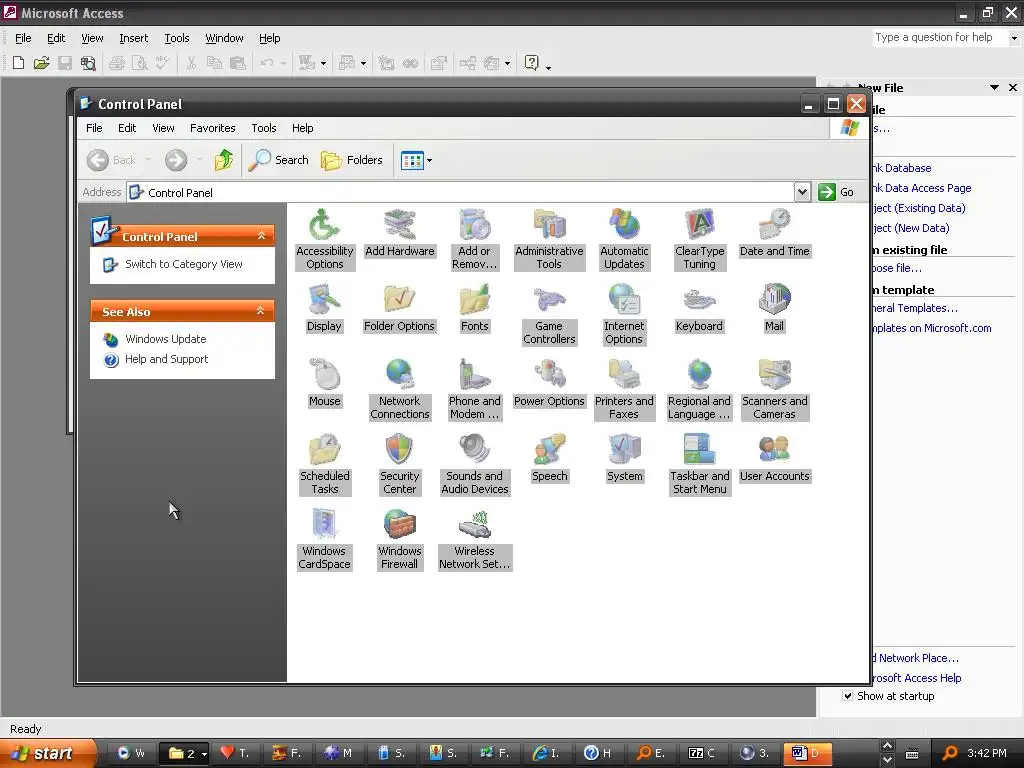1024x768 pixels.
Task: Open Power Options icon
Action: tap(549, 383)
